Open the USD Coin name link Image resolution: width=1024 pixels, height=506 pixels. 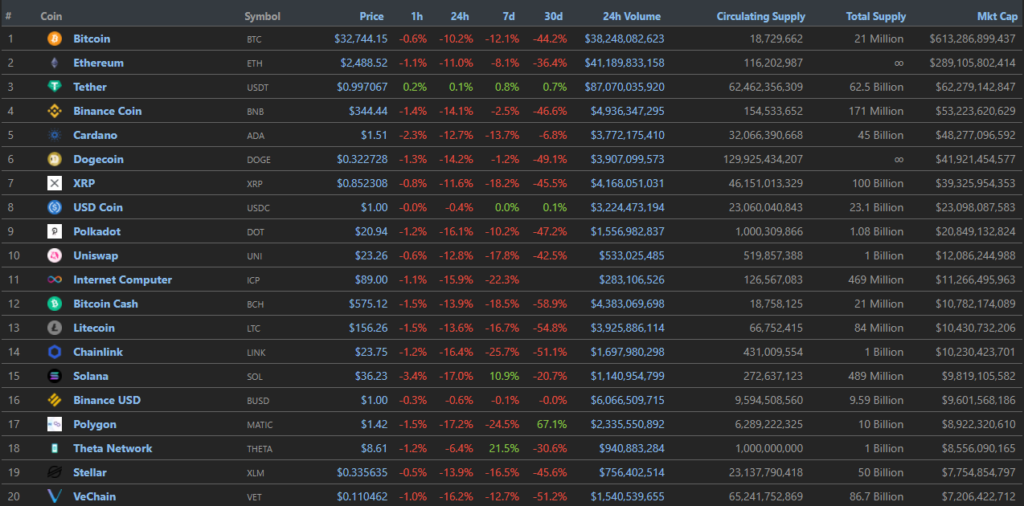(98, 208)
